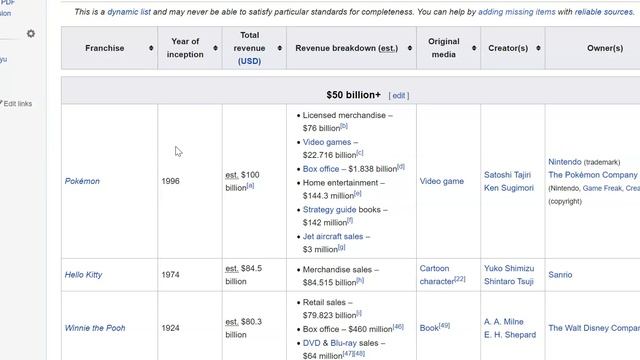
Task: Open the Ken Sugimori link
Action: 509,188
